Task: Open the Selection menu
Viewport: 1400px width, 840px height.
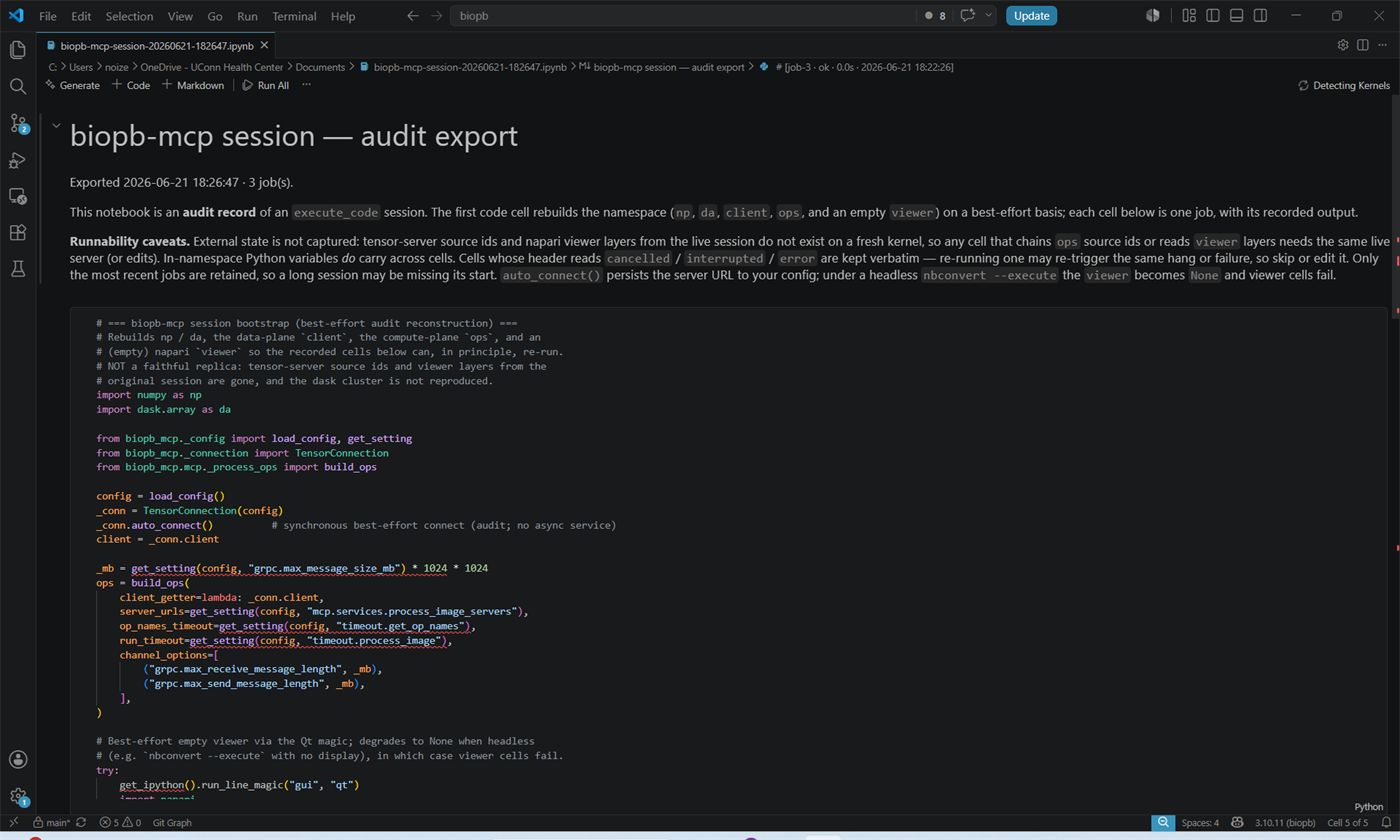Action: tap(130, 16)
